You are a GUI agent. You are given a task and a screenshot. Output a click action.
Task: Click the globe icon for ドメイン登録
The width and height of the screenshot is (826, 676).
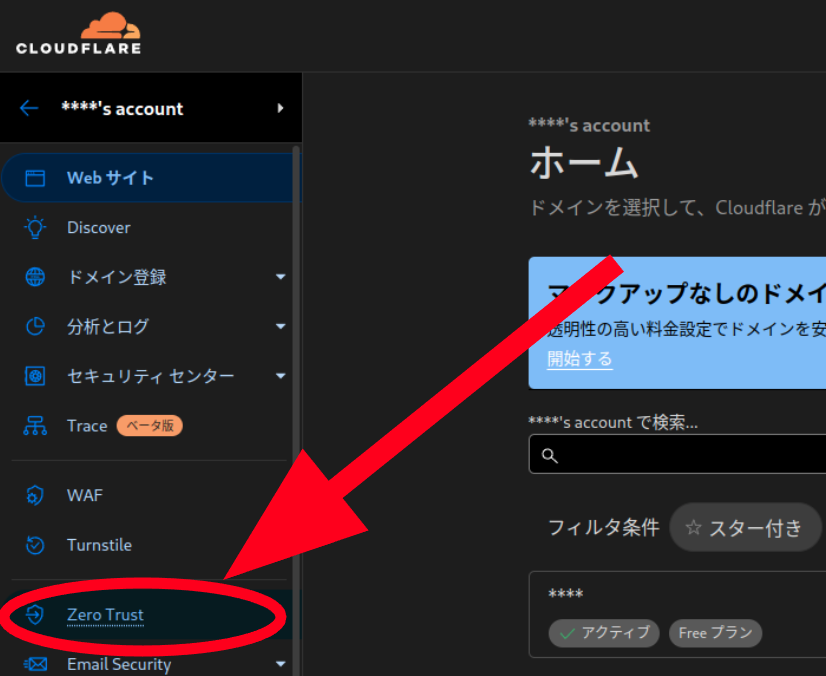35,277
